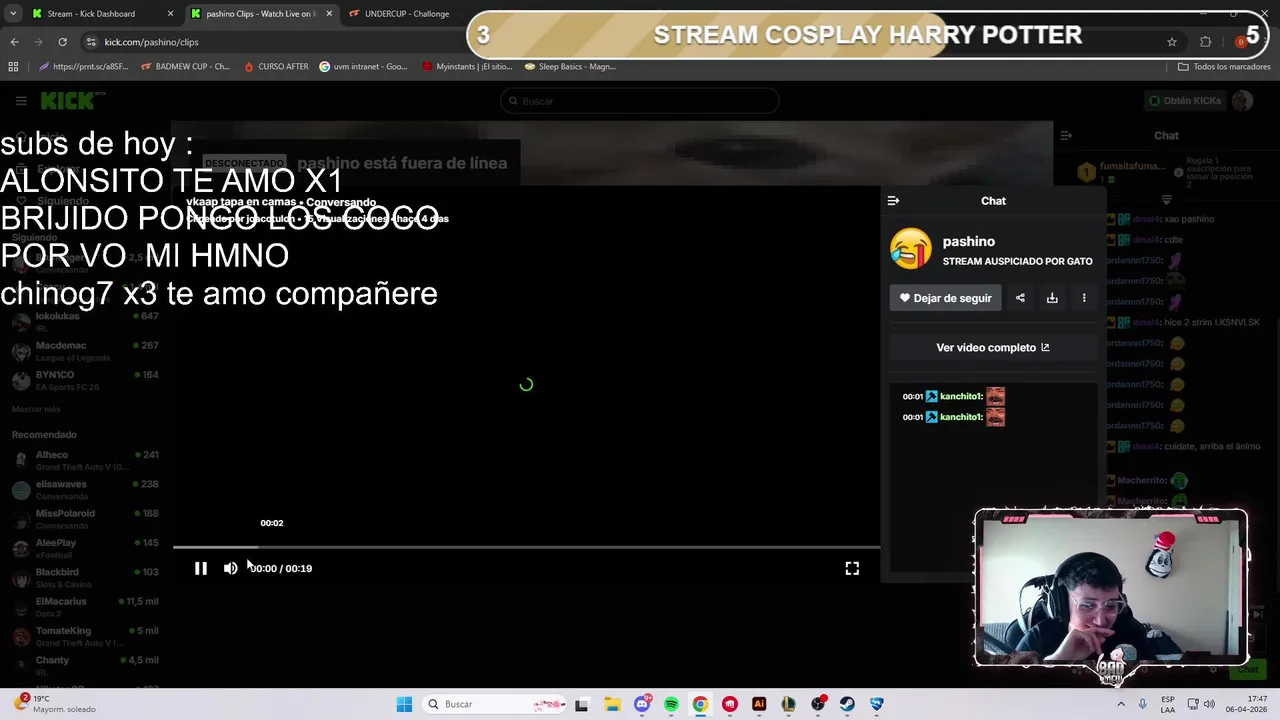The width and height of the screenshot is (1280, 720).
Task: Open BYN1CO channel in sidebar
Action: pyautogui.click(x=85, y=380)
